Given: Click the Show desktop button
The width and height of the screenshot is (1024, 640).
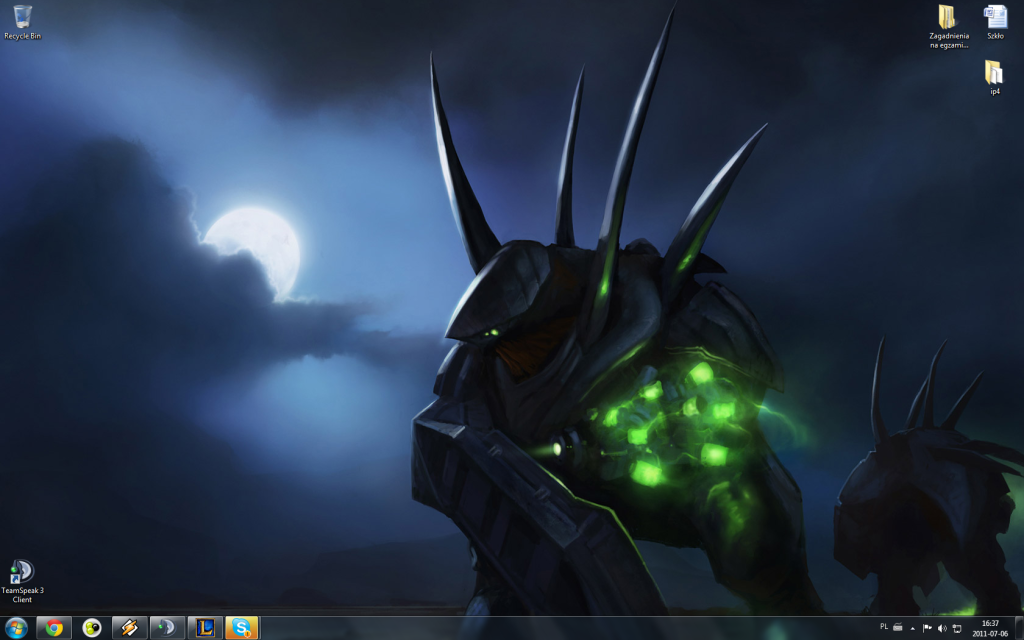Looking at the screenshot, I should (x=1019, y=628).
